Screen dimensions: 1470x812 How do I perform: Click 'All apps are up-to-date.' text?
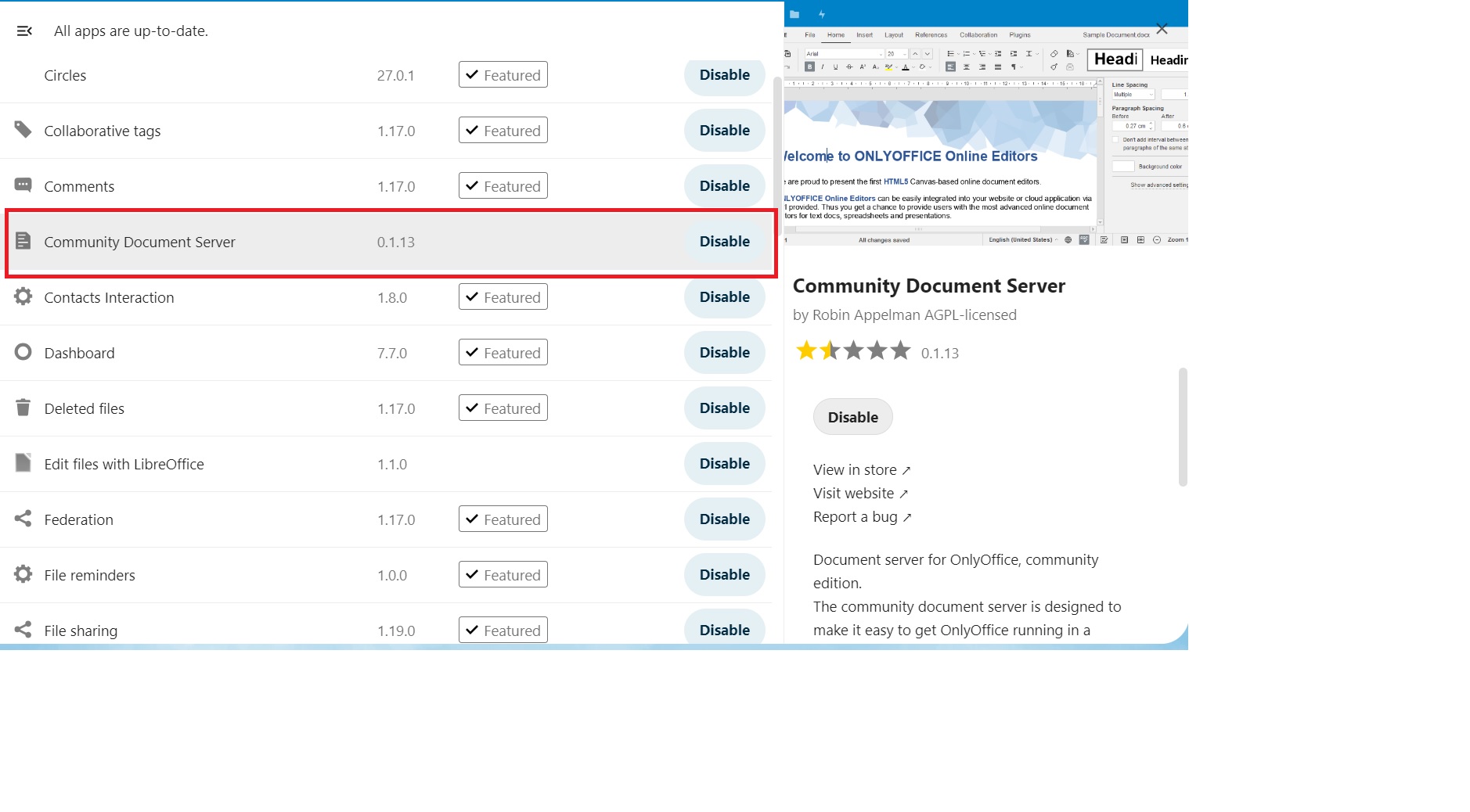click(131, 31)
